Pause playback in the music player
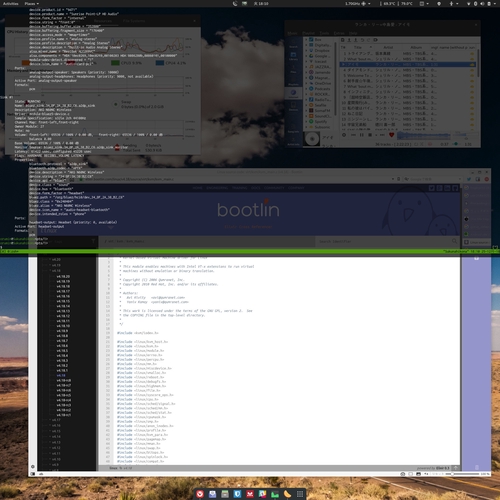 (362, 135)
